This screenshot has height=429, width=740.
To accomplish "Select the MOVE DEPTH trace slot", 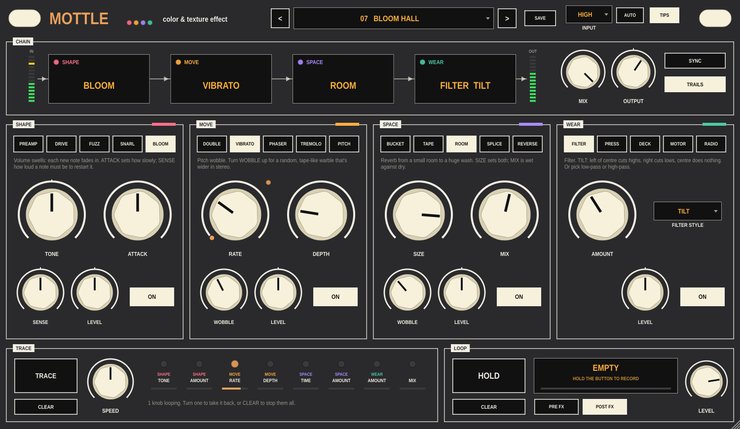I will point(270,375).
